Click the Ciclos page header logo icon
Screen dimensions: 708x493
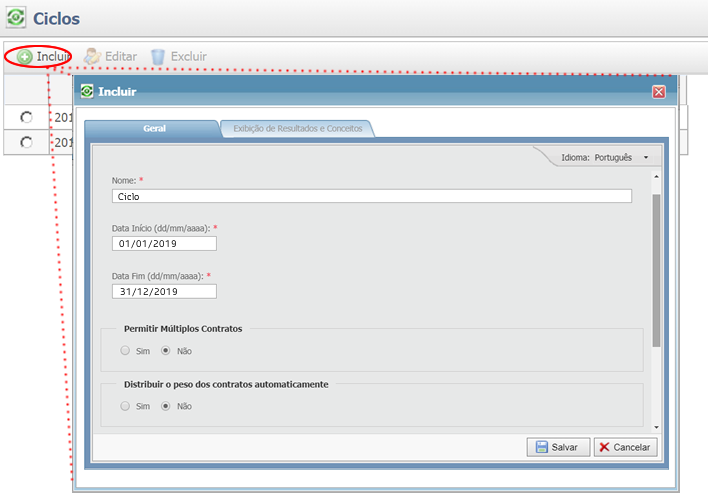[16, 18]
